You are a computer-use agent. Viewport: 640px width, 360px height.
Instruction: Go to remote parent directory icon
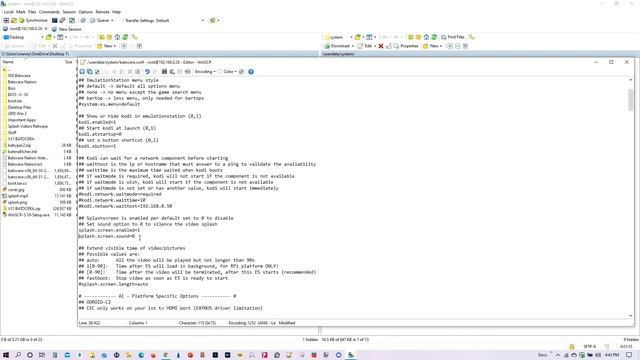coord(411,37)
